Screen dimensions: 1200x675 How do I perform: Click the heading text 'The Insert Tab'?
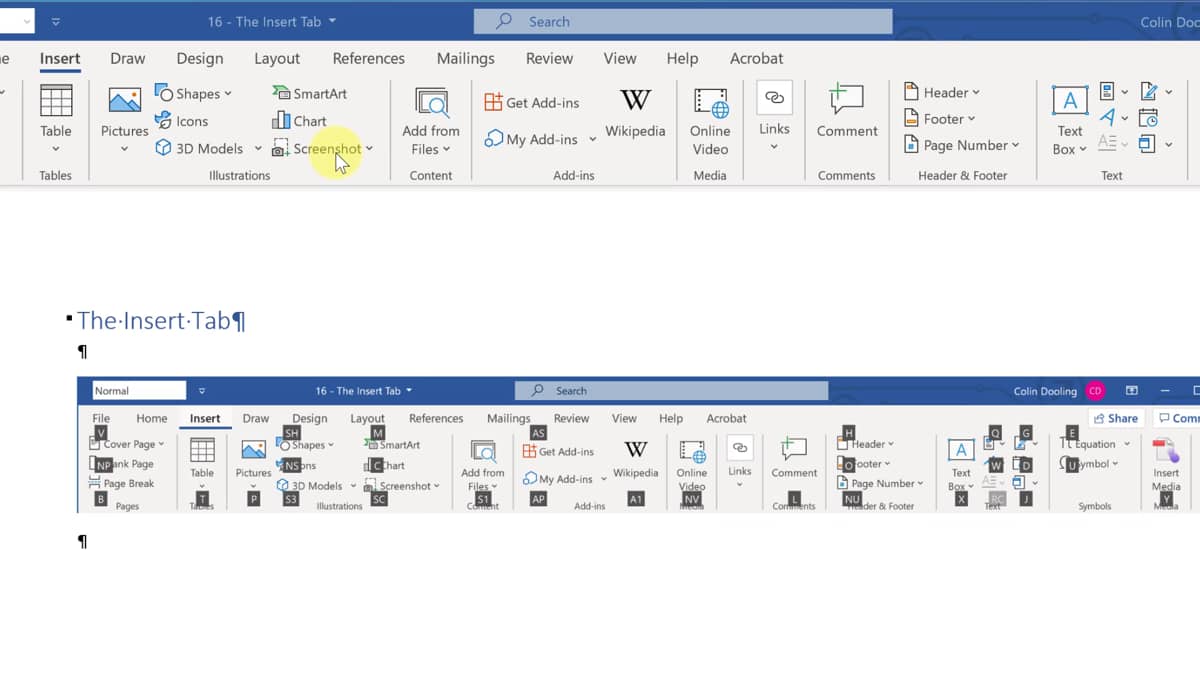click(x=154, y=320)
